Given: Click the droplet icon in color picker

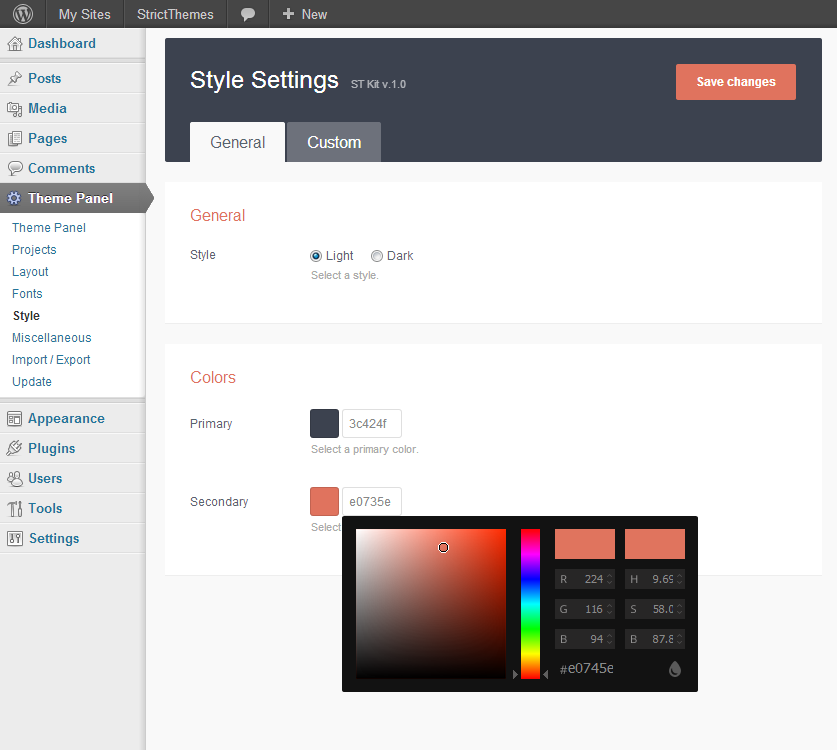Looking at the screenshot, I should (x=675, y=669).
